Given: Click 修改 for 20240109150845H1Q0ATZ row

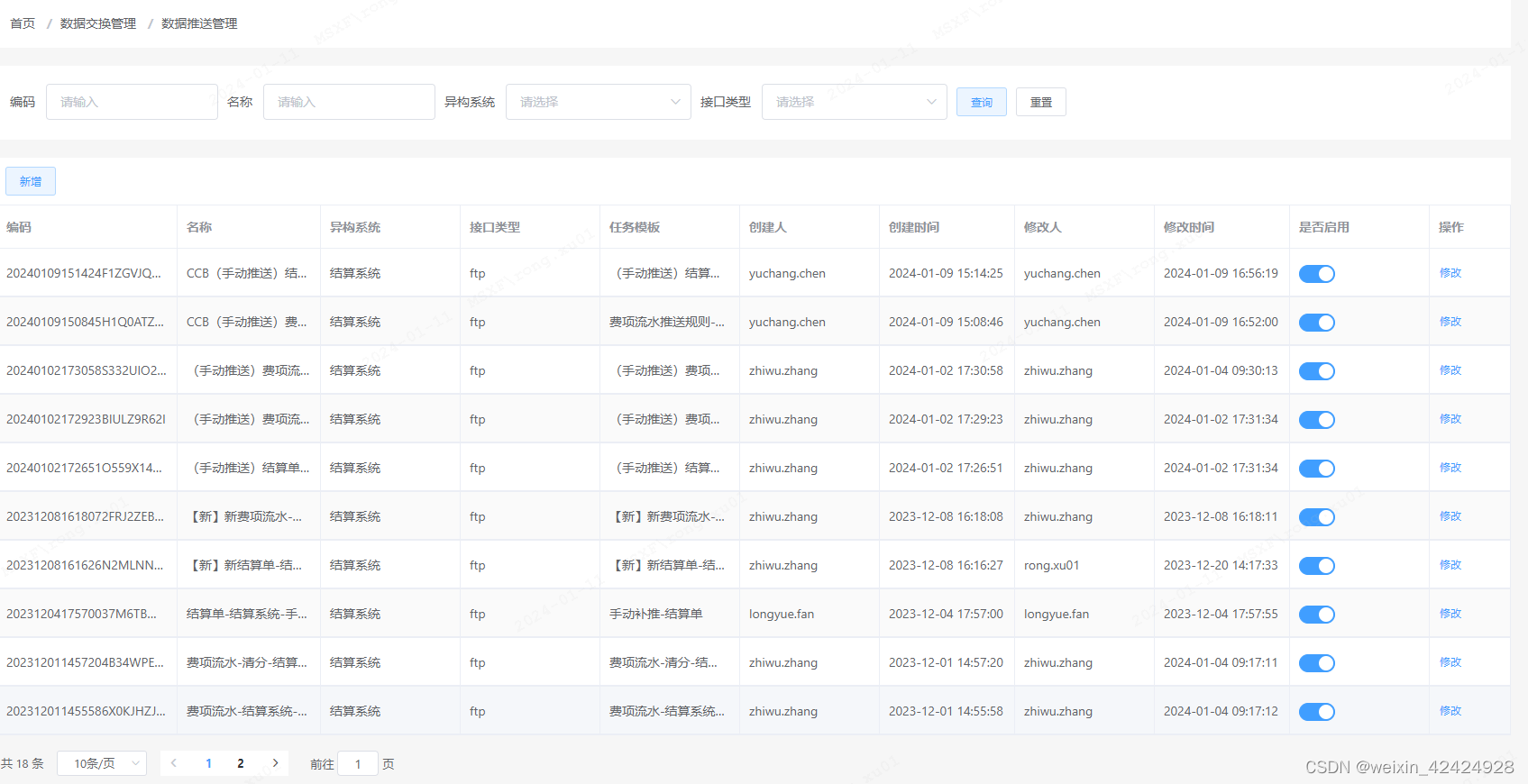Looking at the screenshot, I should 1450,322.
